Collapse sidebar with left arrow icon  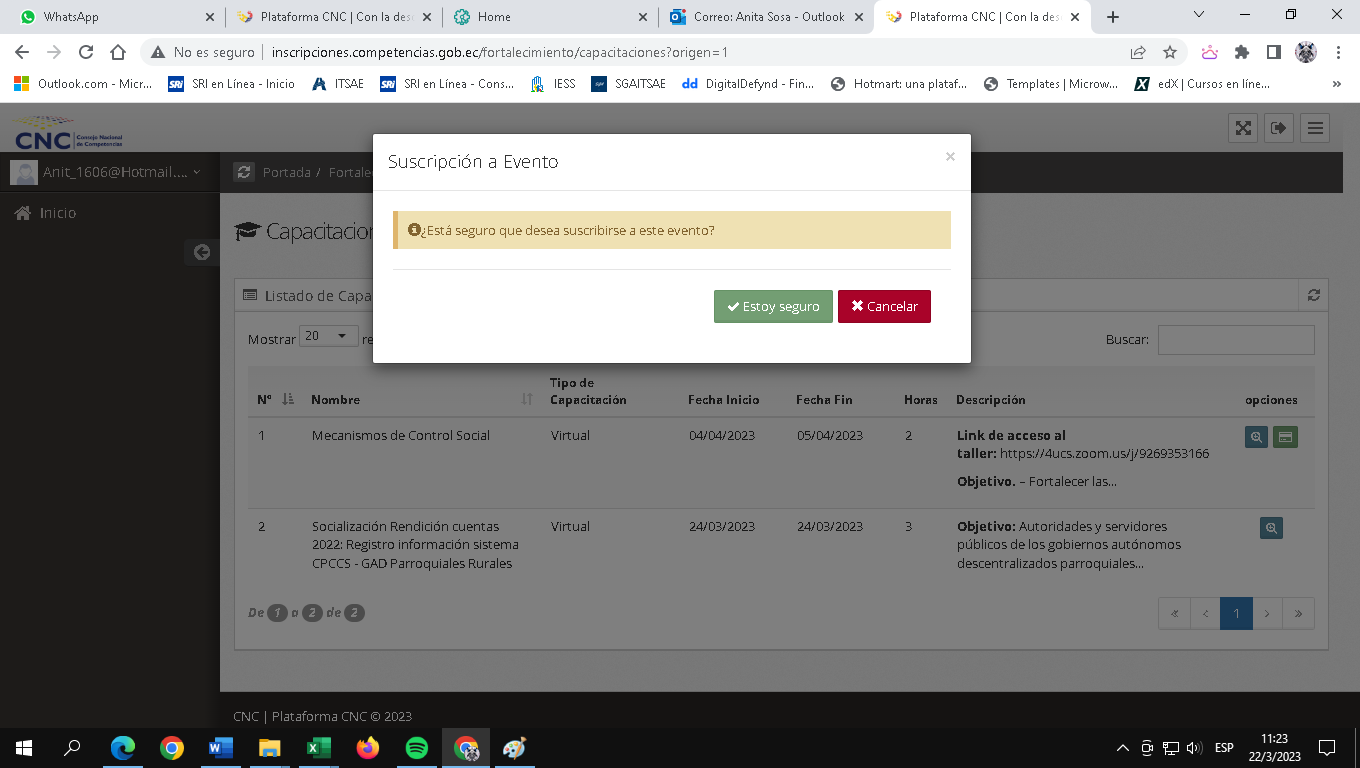tap(201, 252)
